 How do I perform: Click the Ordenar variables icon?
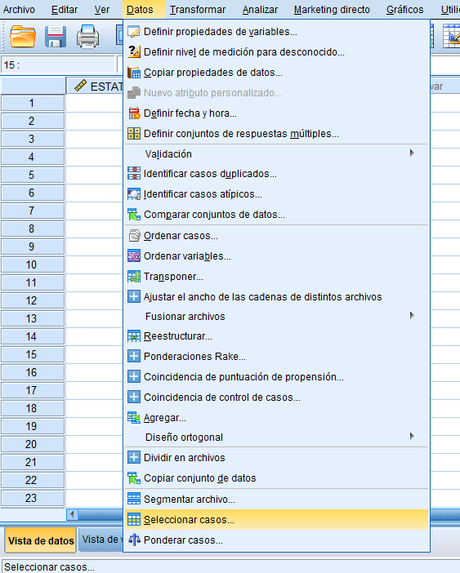pyautogui.click(x=134, y=256)
